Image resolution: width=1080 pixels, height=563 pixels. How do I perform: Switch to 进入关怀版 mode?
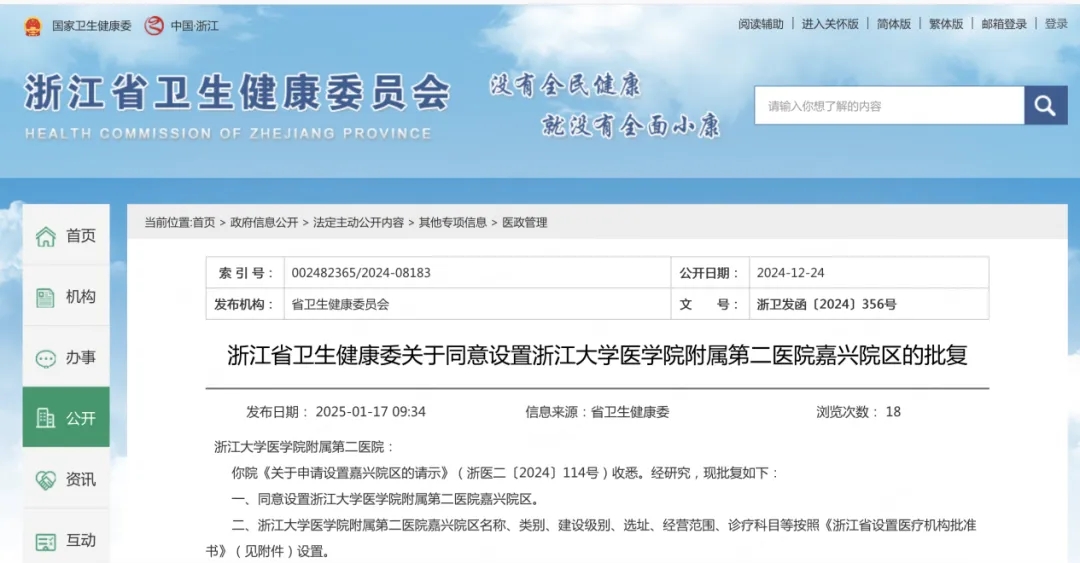[x=830, y=24]
